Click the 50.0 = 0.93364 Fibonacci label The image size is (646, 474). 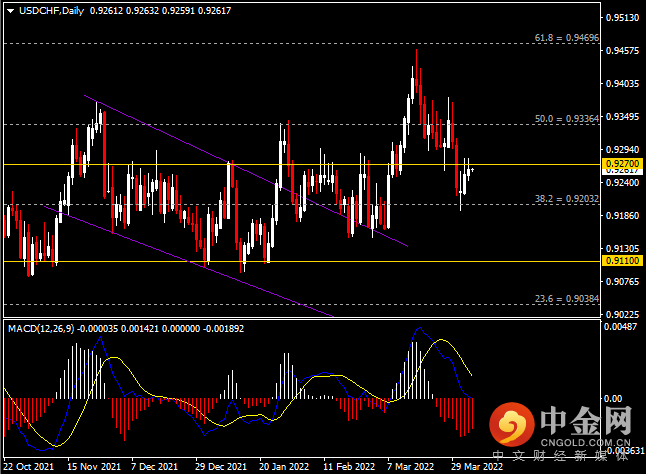[x=565, y=118]
